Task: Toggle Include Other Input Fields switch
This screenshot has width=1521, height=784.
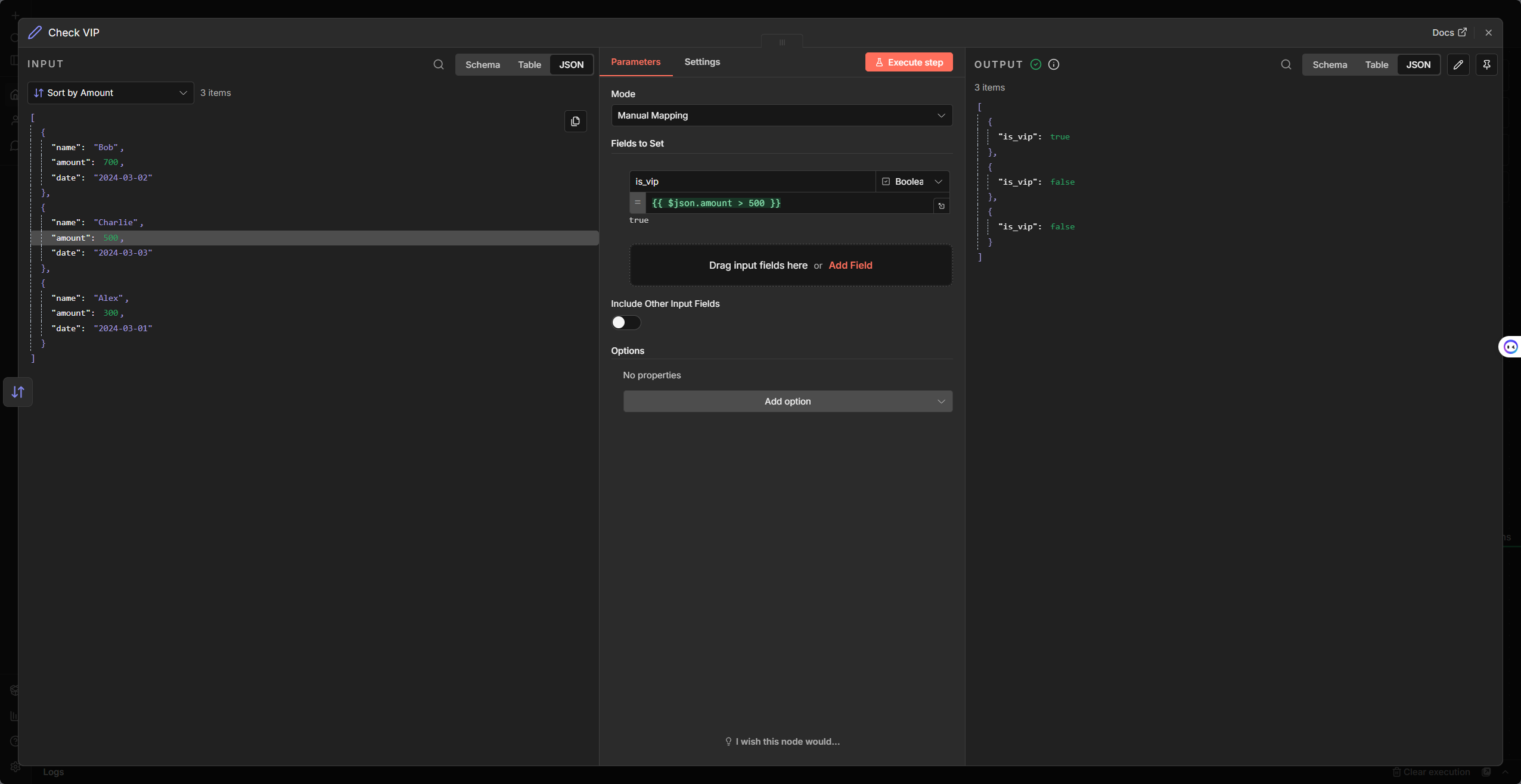Action: tap(626, 322)
